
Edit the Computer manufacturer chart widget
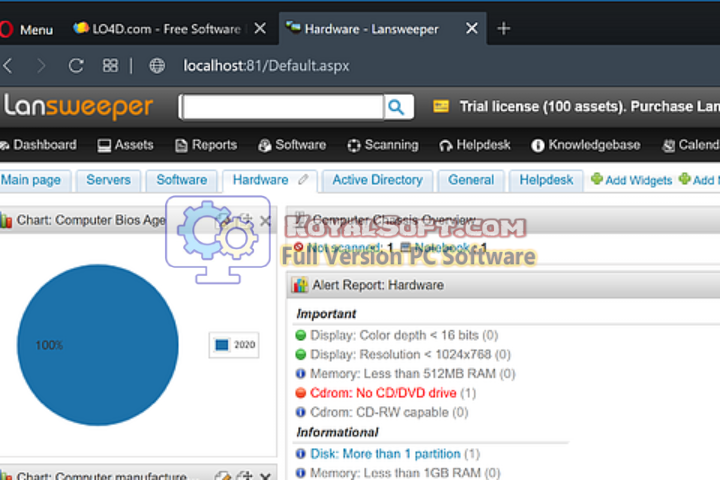(x=223, y=476)
